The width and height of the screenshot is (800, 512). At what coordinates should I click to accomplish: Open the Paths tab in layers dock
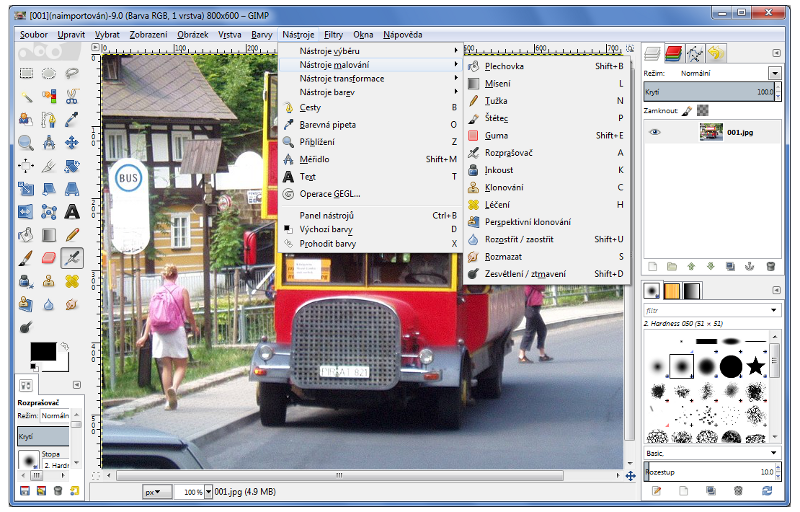(695, 53)
